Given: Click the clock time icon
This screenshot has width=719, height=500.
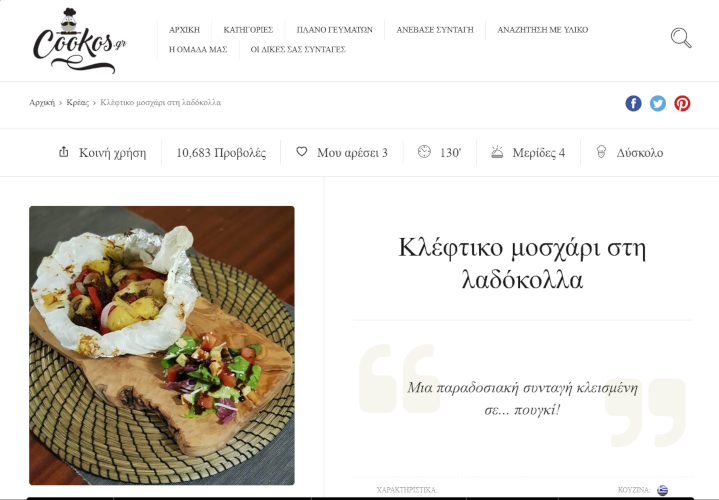Looking at the screenshot, I should [x=424, y=151].
